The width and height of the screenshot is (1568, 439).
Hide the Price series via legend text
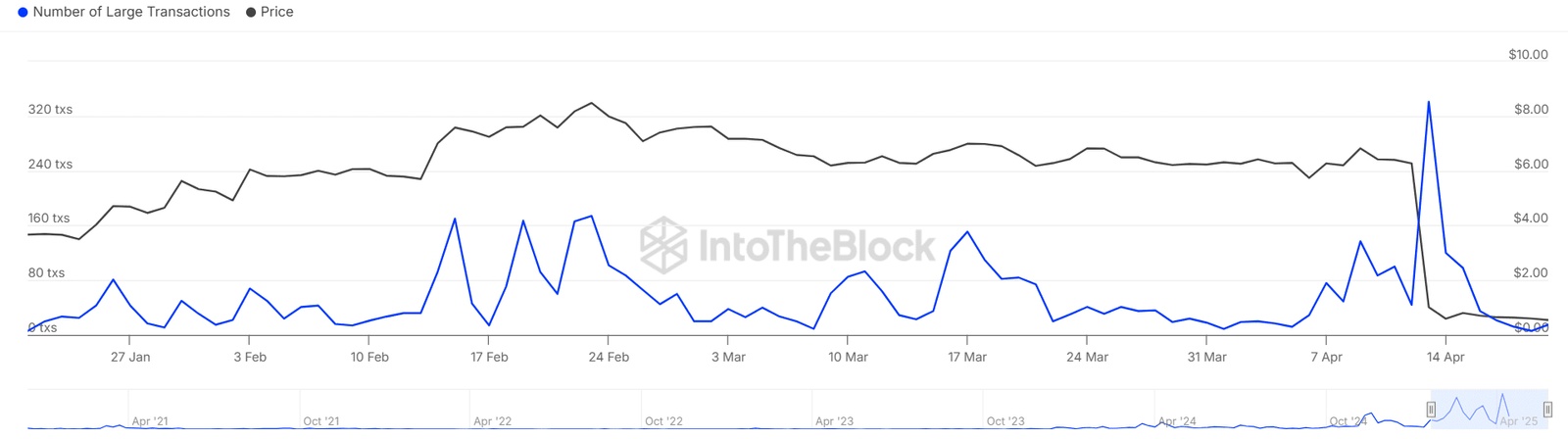(277, 13)
